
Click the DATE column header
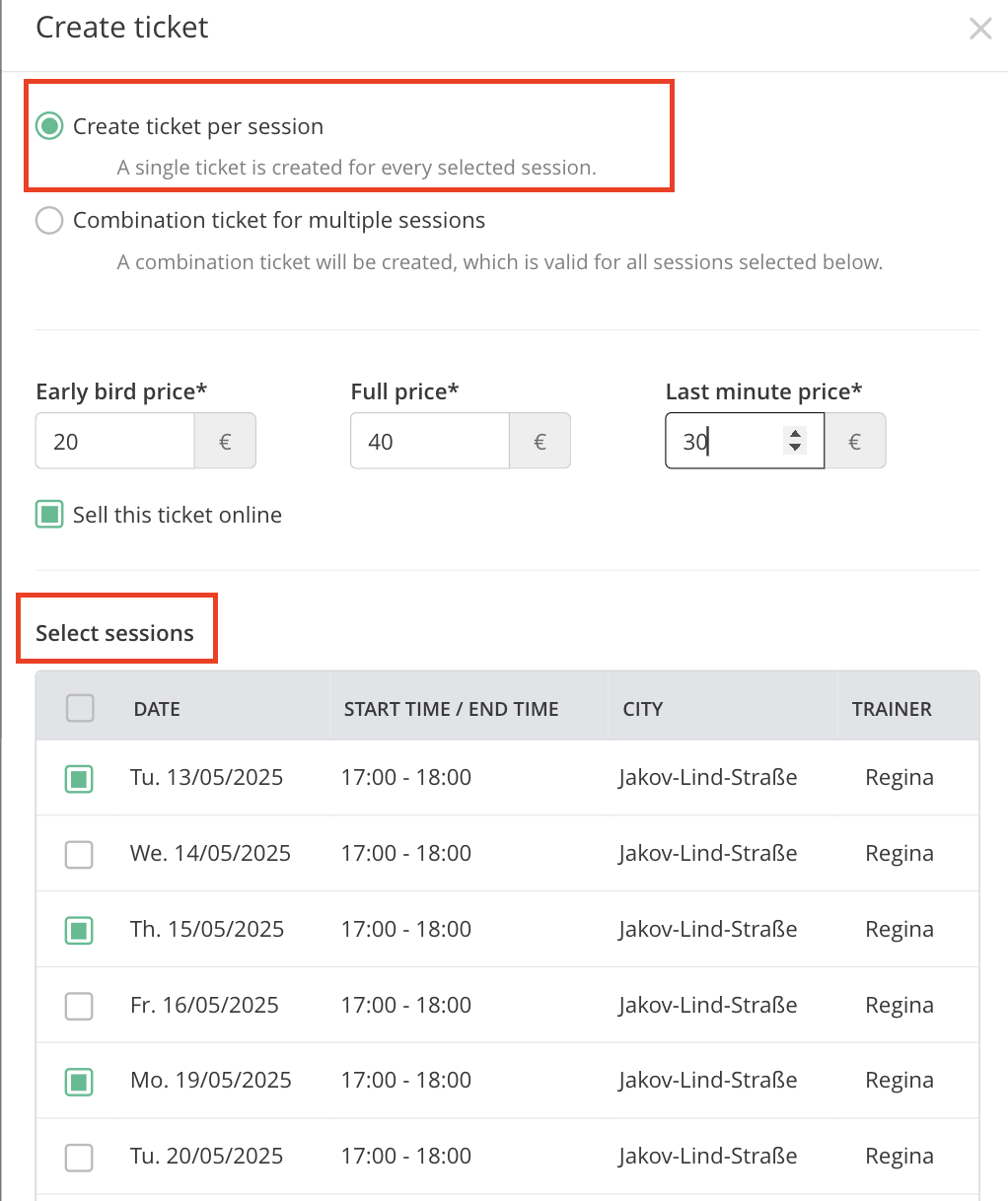pyautogui.click(x=157, y=709)
